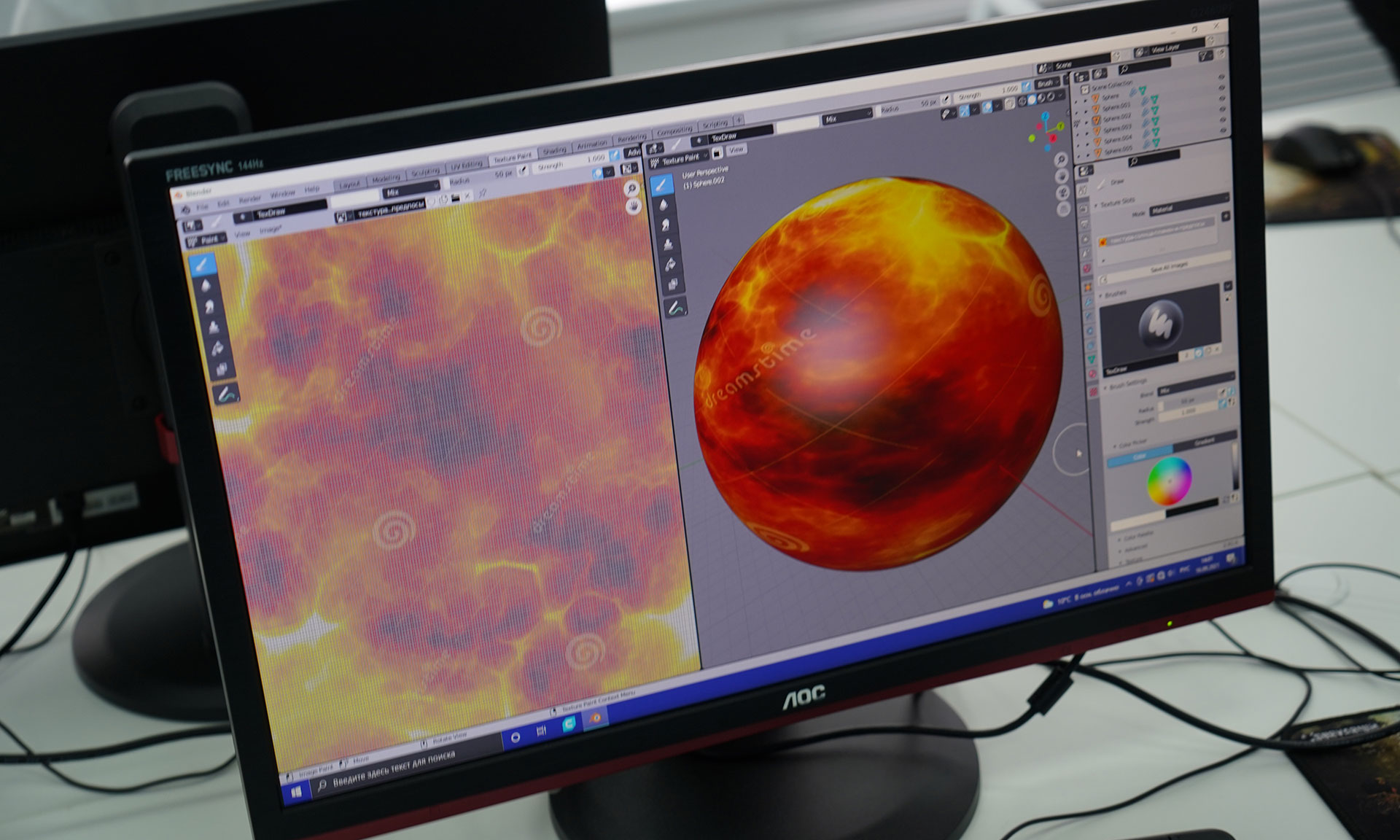Select the Fill tool in 3D viewport toolbar

click(670, 264)
